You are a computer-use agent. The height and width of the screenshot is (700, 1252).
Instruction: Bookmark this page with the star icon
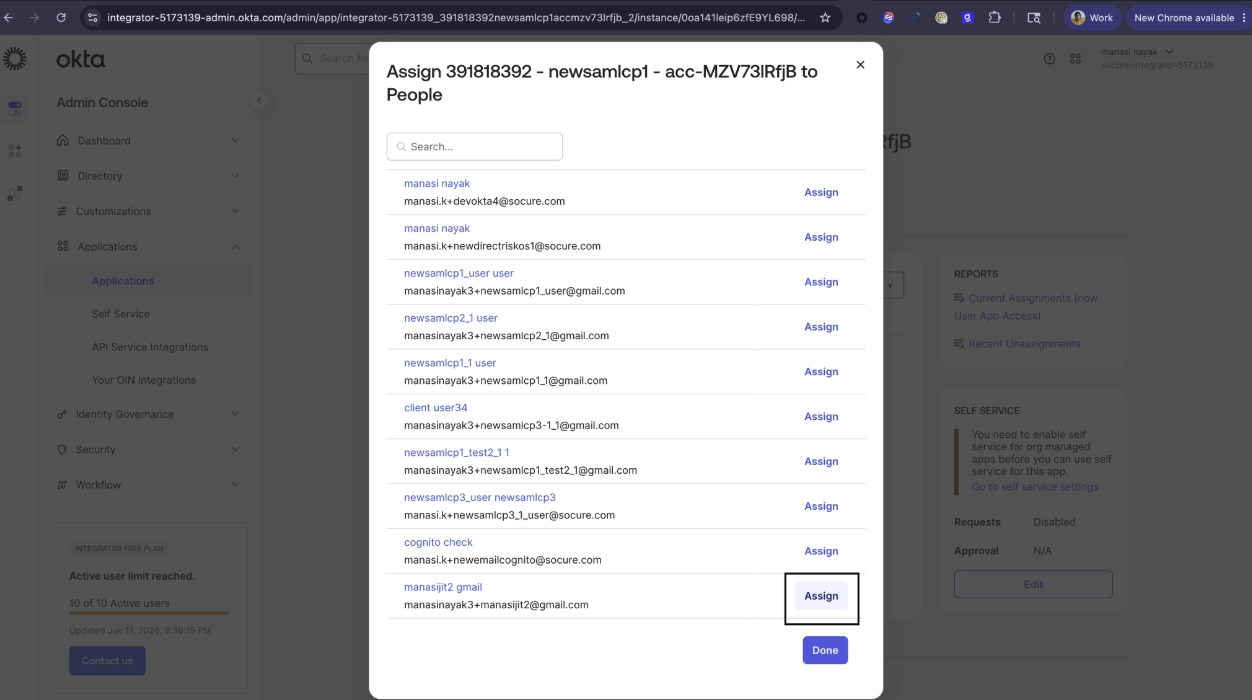pyautogui.click(x=825, y=17)
